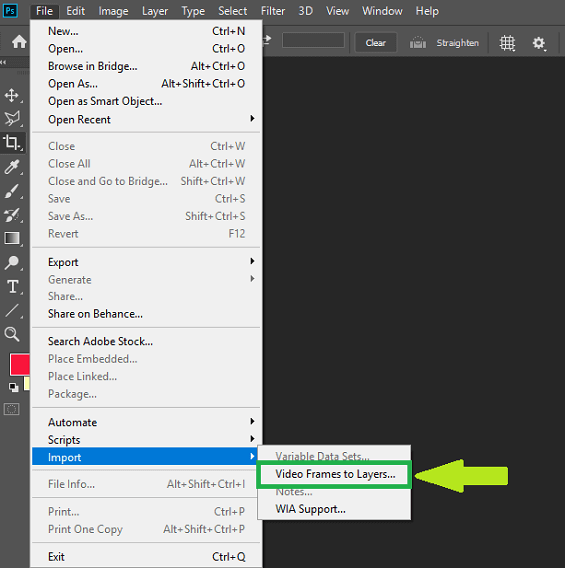Select the Horizontal Type tool
Image resolution: width=565 pixels, height=568 pixels.
coord(12,287)
